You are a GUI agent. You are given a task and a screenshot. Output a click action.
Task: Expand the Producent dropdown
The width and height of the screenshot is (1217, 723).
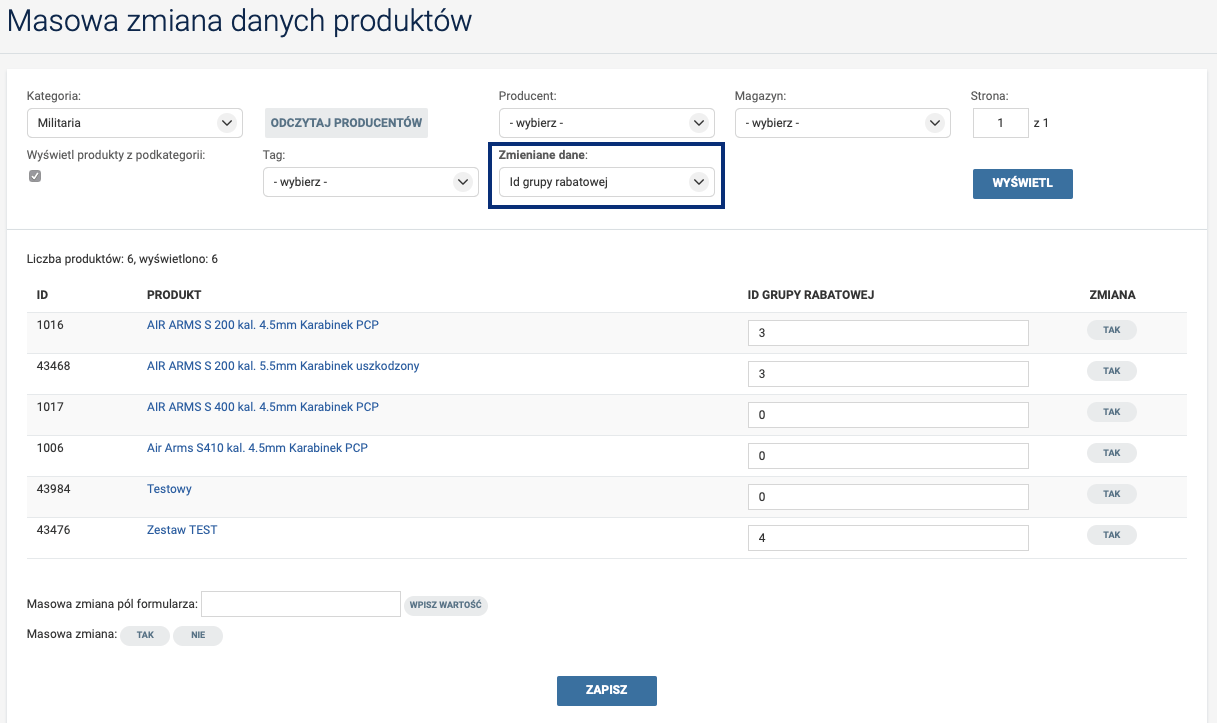point(606,123)
